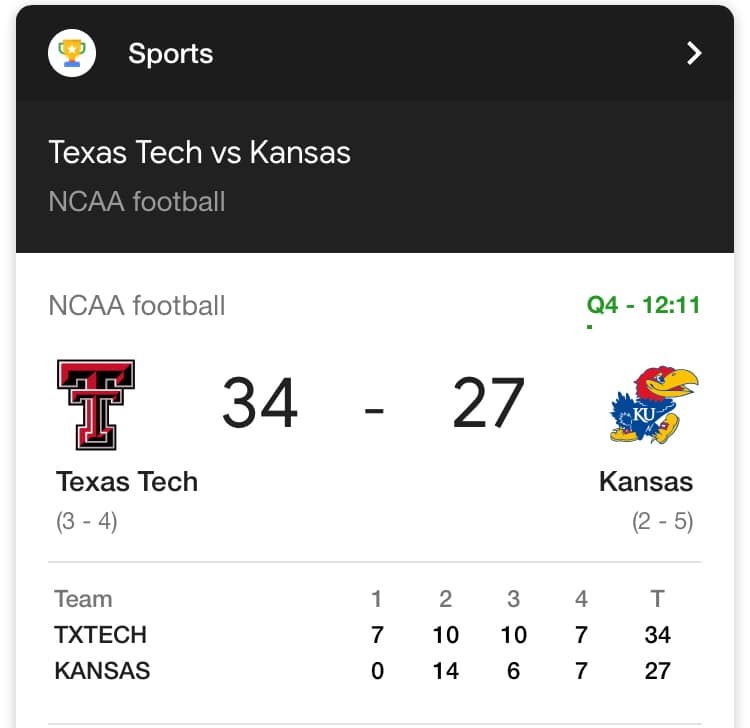Viewport: 750px width, 728px height.
Task: Click the Team column header
Action: pyautogui.click(x=84, y=599)
